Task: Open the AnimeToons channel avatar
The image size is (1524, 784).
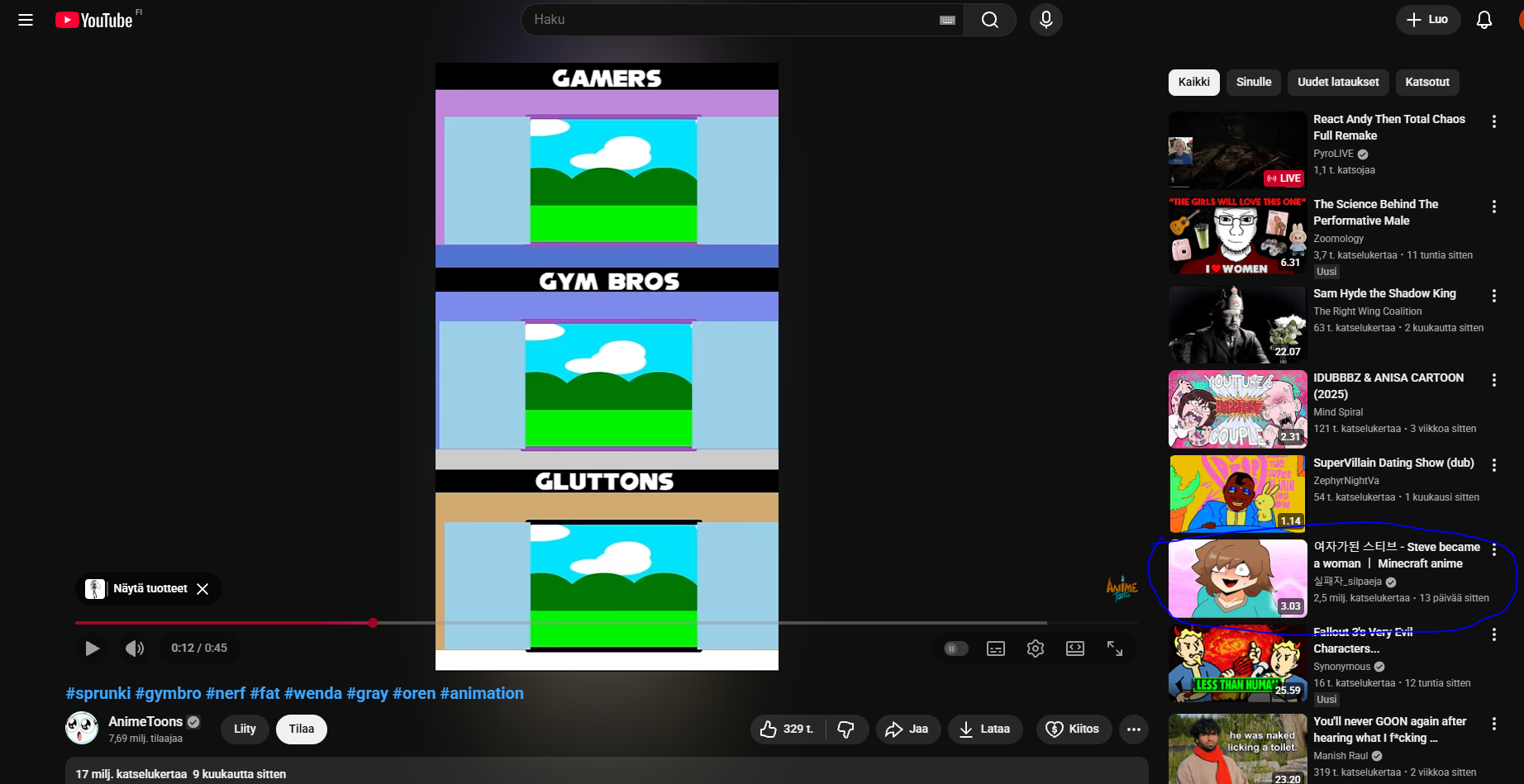Action: pos(82,728)
